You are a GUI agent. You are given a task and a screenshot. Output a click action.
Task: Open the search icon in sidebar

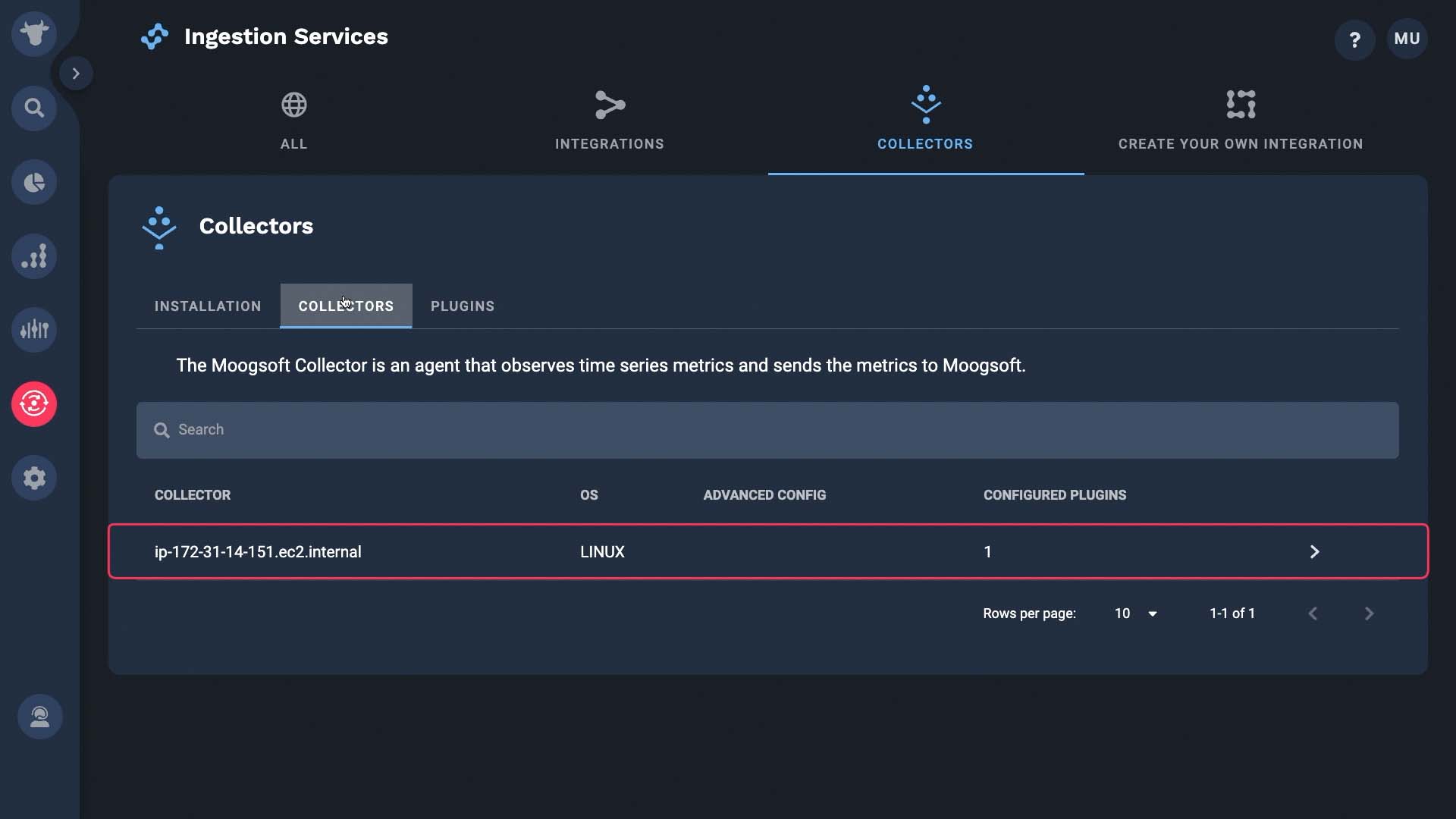pos(34,108)
